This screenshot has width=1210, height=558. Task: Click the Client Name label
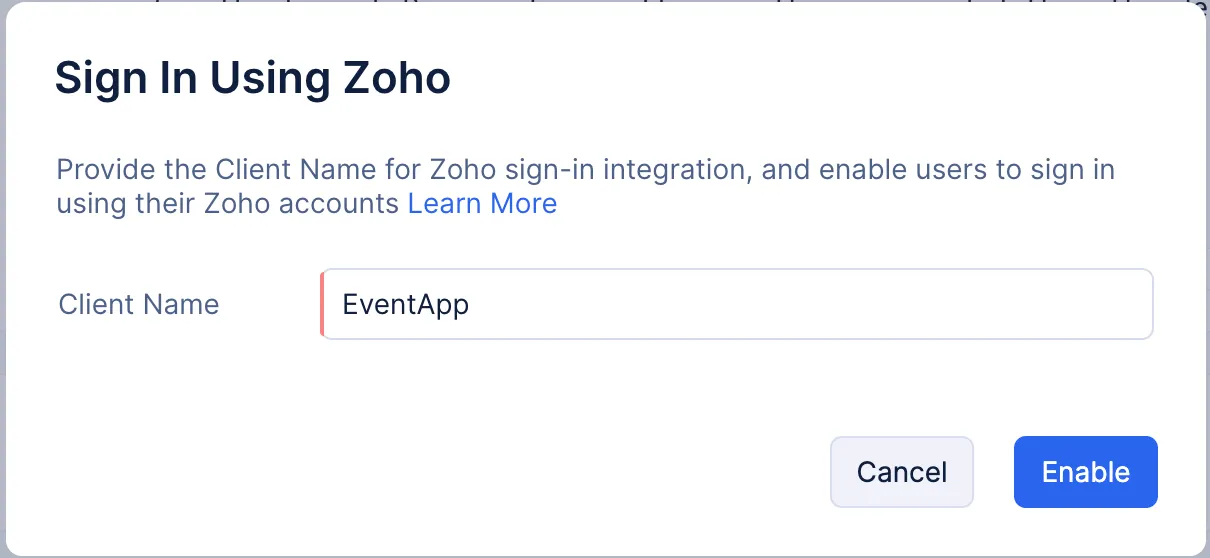pyautogui.click(x=139, y=304)
